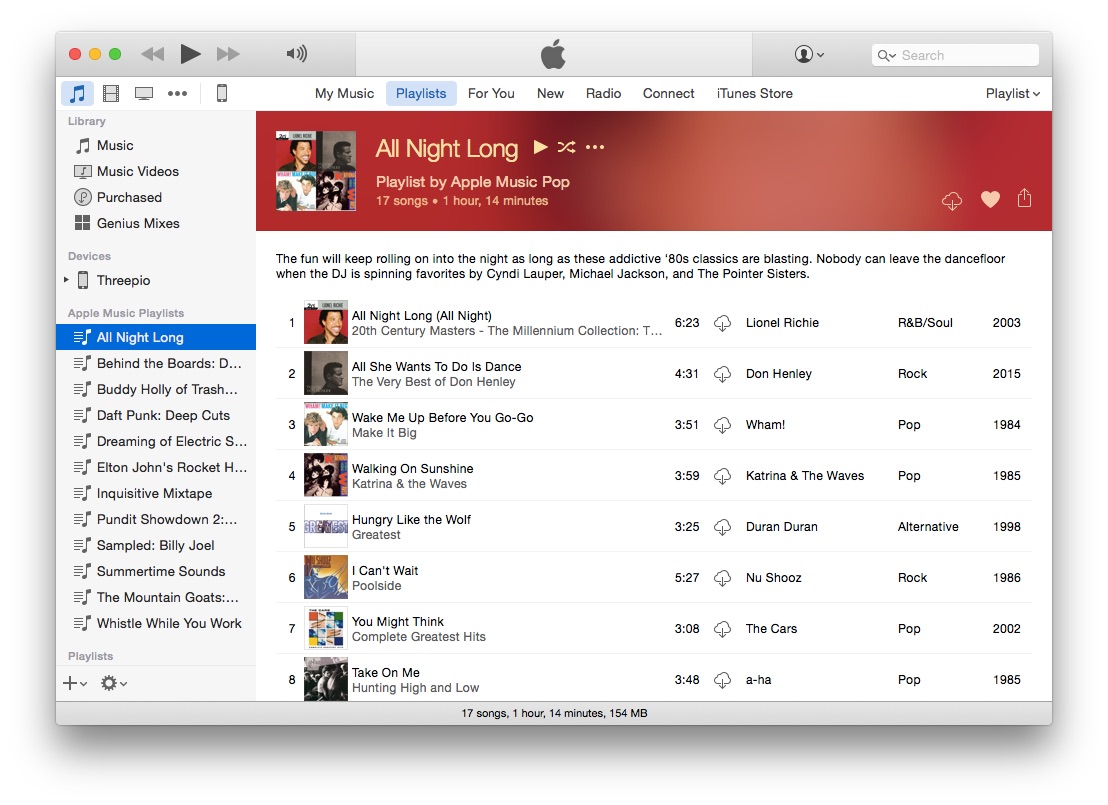1108x805 pixels.
Task: Skip back to previous track
Action: (153, 54)
